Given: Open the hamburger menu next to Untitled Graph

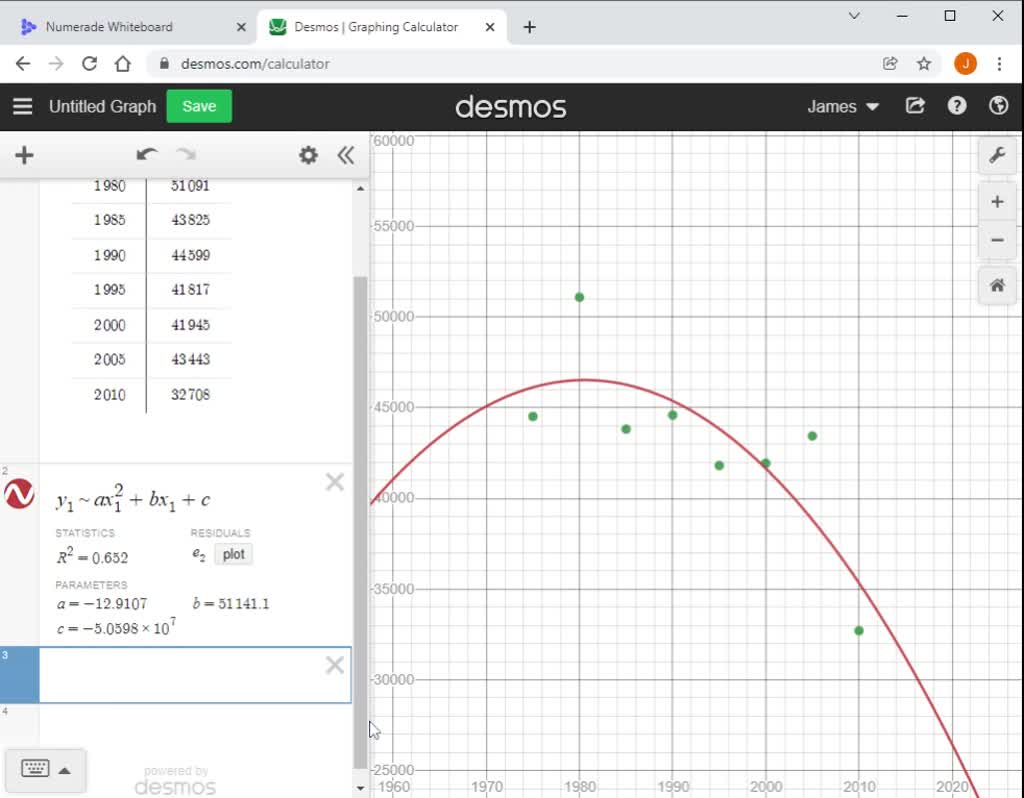Looking at the screenshot, I should pyautogui.click(x=22, y=106).
